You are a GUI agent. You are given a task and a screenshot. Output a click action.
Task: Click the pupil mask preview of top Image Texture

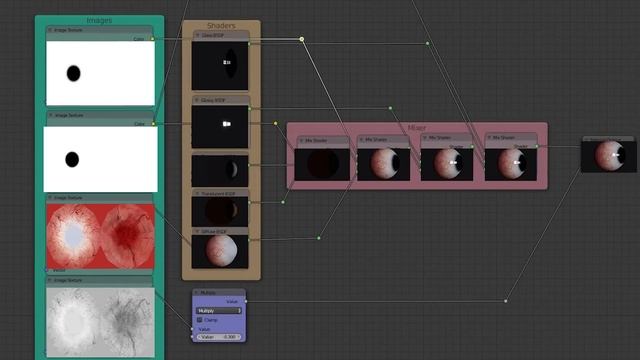coord(100,73)
